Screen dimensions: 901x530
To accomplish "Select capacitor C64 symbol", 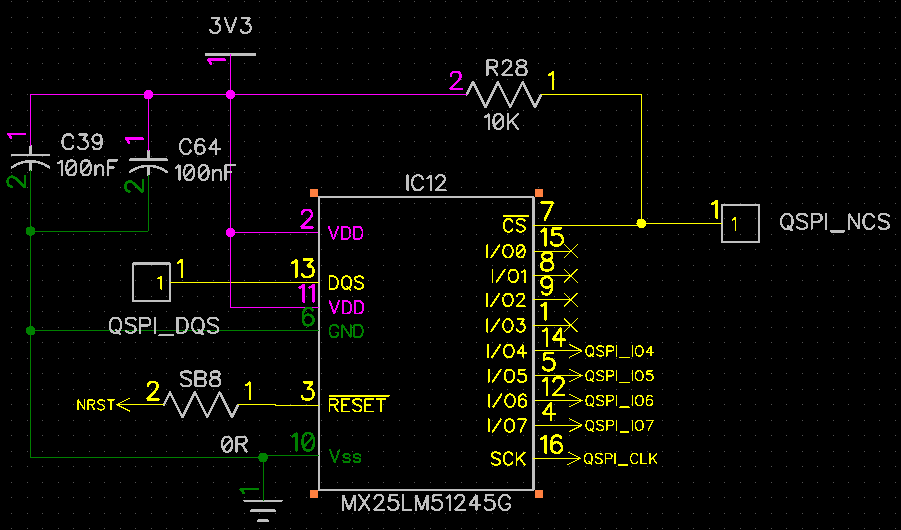I will click(x=148, y=163).
